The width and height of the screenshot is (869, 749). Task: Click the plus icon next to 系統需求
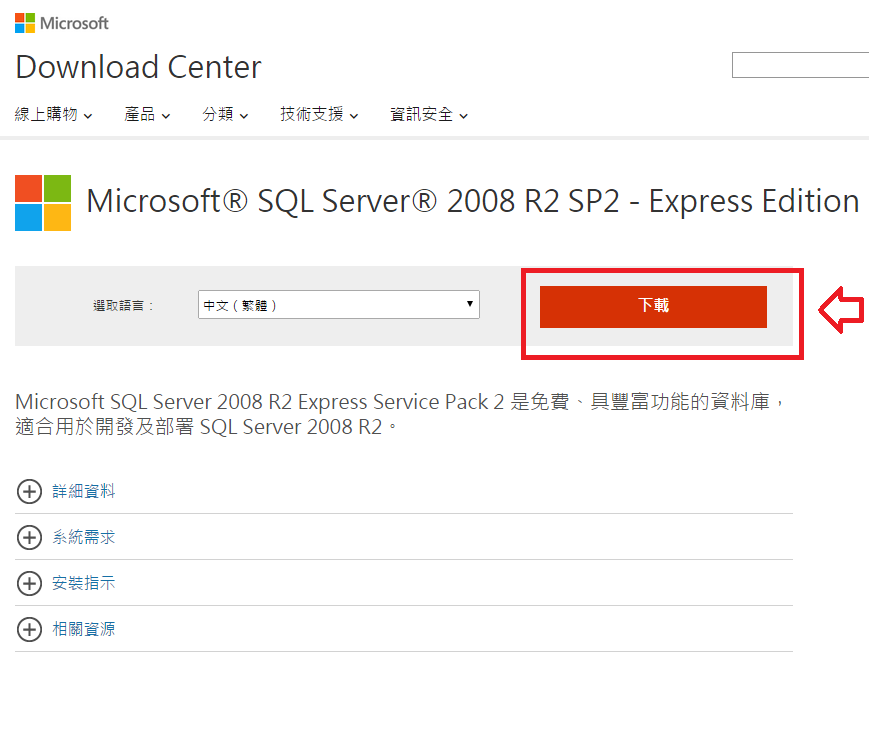(30, 537)
